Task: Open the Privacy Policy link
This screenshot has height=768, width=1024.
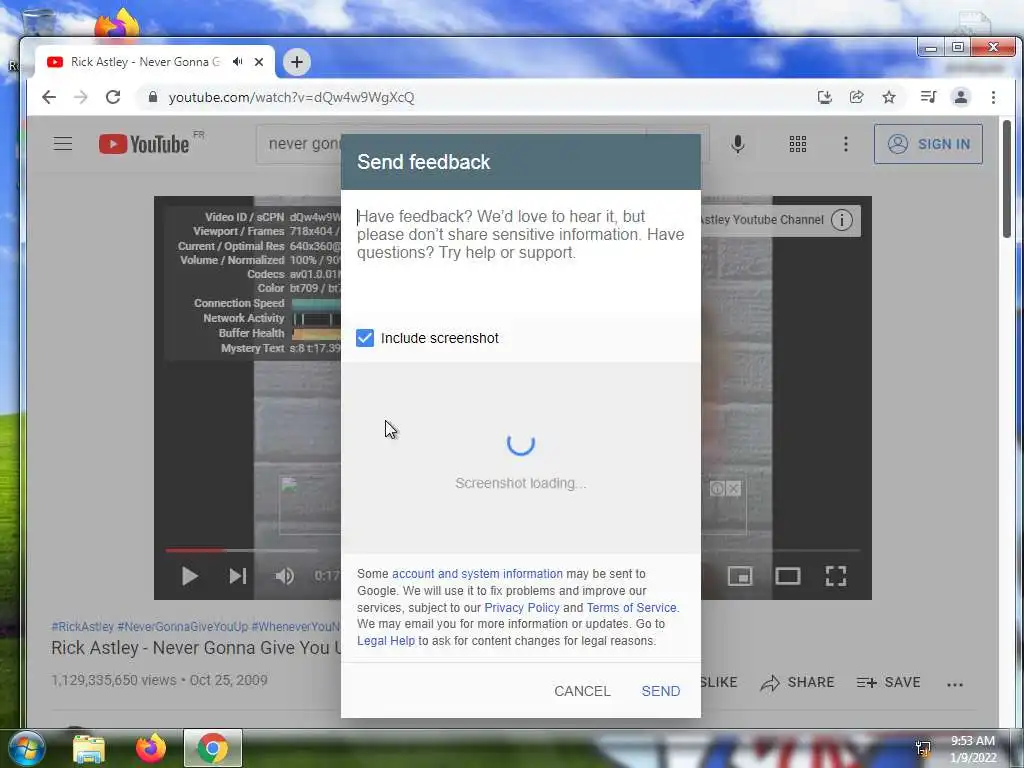Action: pyautogui.click(x=522, y=607)
